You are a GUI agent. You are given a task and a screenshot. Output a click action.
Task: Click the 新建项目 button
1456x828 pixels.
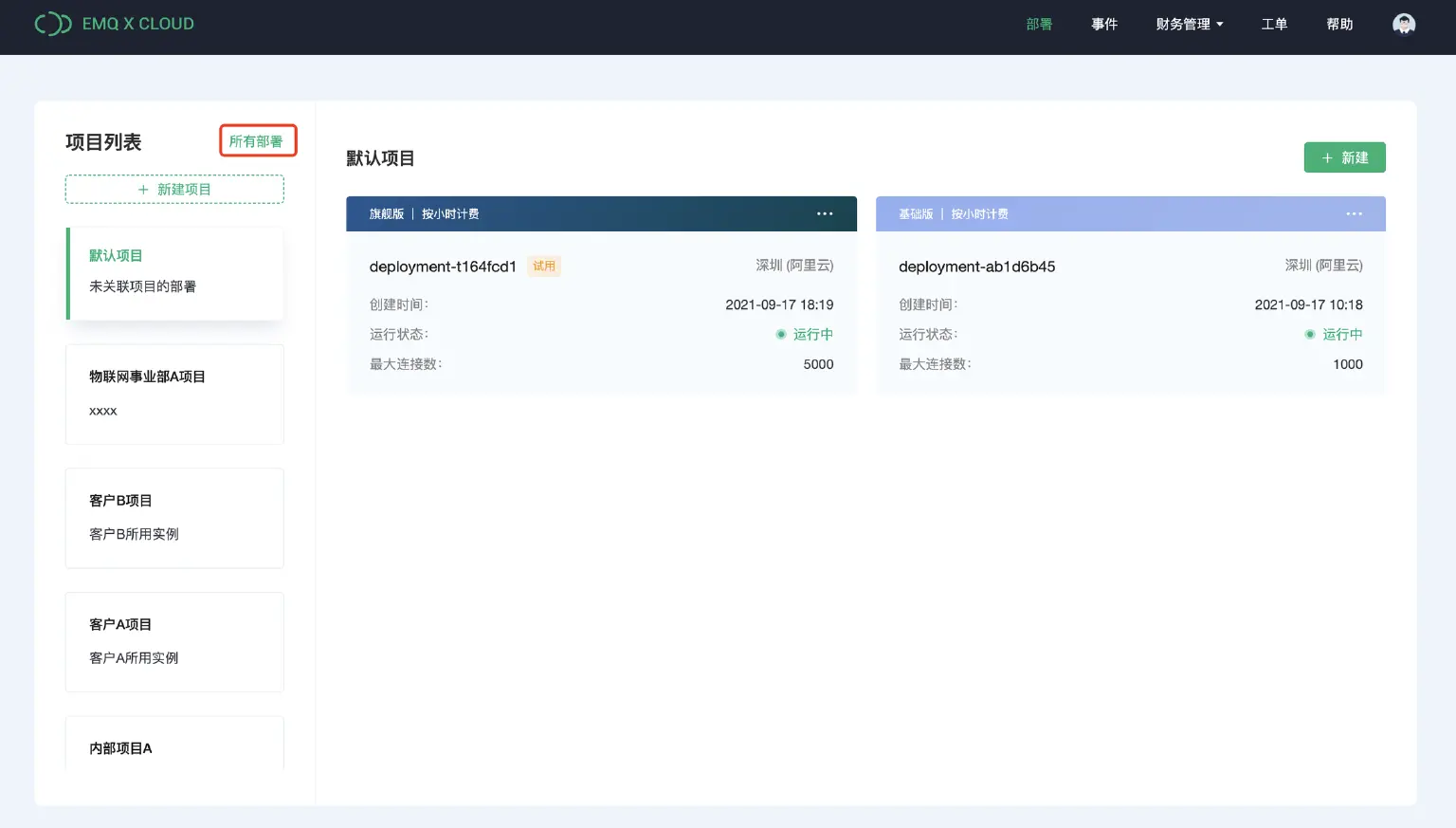174,189
